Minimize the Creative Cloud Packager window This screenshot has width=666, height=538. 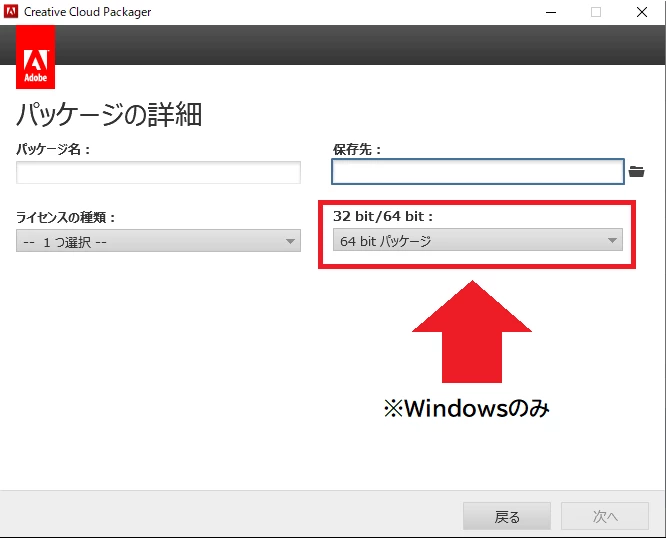pyautogui.click(x=551, y=12)
